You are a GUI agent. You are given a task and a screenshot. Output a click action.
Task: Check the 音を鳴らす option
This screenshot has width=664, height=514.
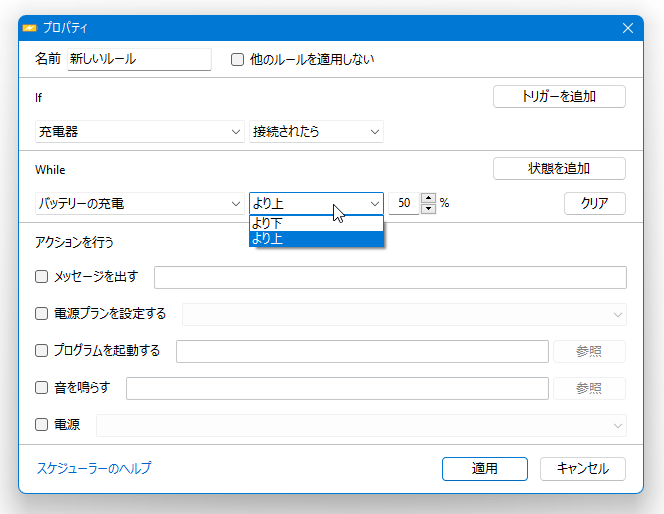pyautogui.click(x=42, y=387)
